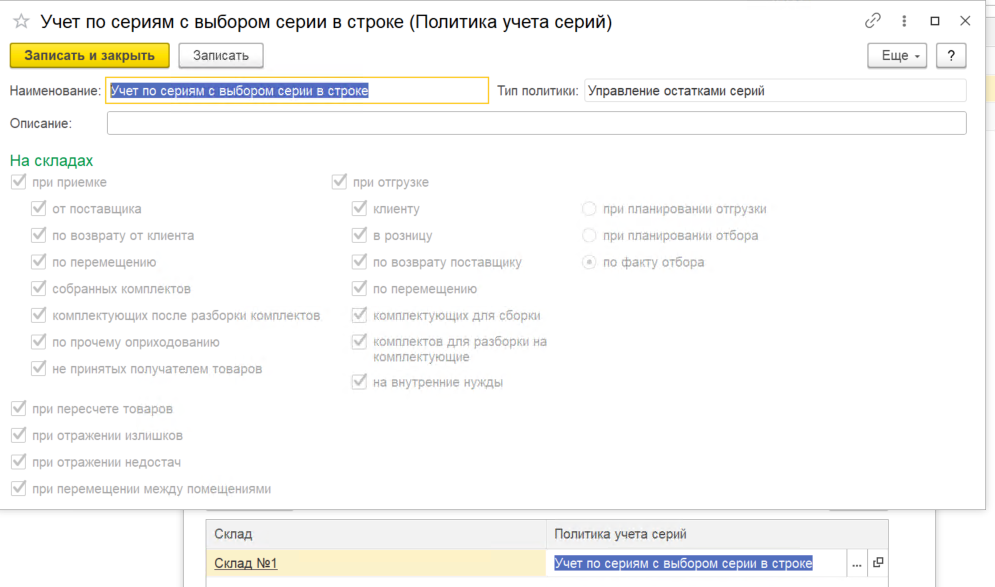Click the "Наименование" text field
Image resolution: width=995 pixels, height=587 pixels.
[x=298, y=91]
